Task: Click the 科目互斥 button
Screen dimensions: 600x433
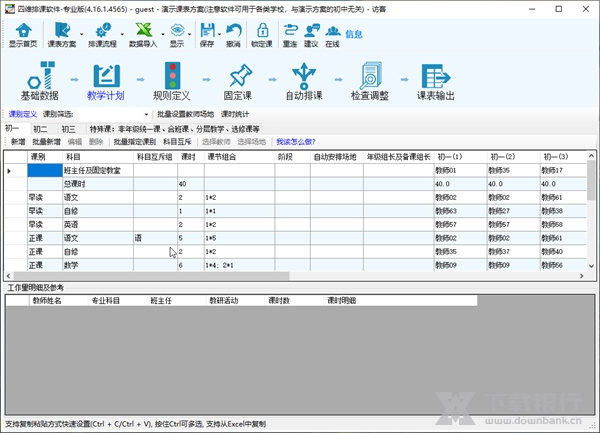Action: point(176,142)
